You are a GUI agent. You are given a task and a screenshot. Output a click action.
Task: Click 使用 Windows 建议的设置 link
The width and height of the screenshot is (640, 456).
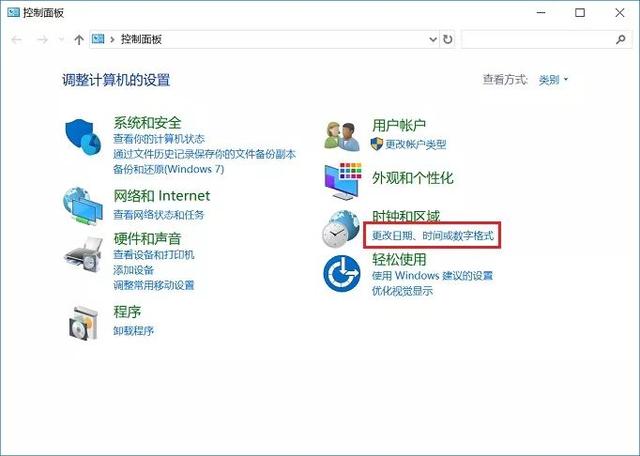pos(432,276)
